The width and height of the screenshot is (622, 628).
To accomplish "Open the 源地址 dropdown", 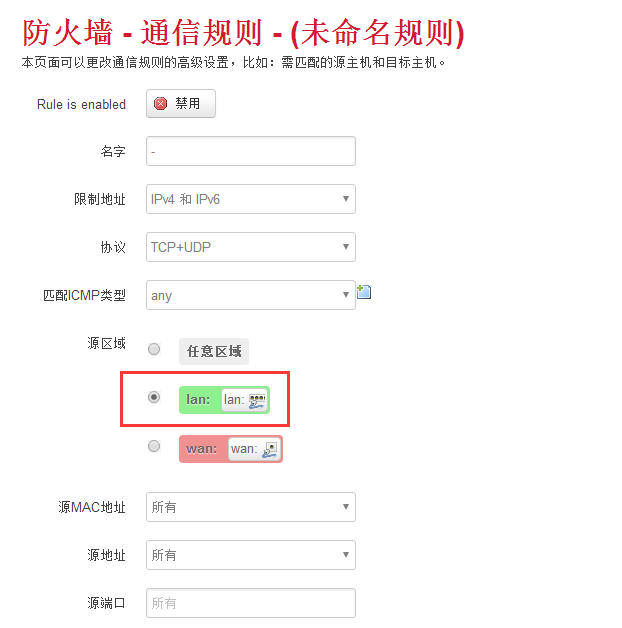I will click(x=250, y=555).
